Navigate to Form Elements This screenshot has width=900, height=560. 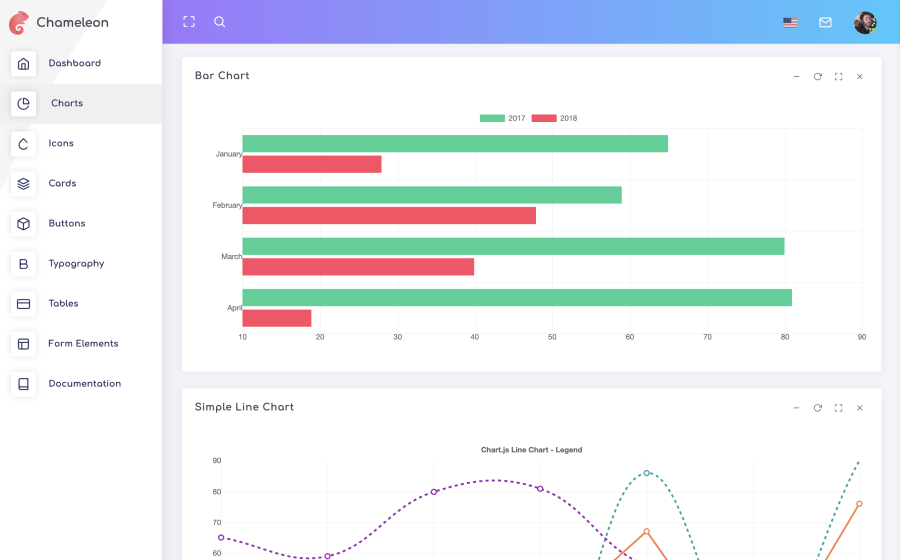pos(83,344)
